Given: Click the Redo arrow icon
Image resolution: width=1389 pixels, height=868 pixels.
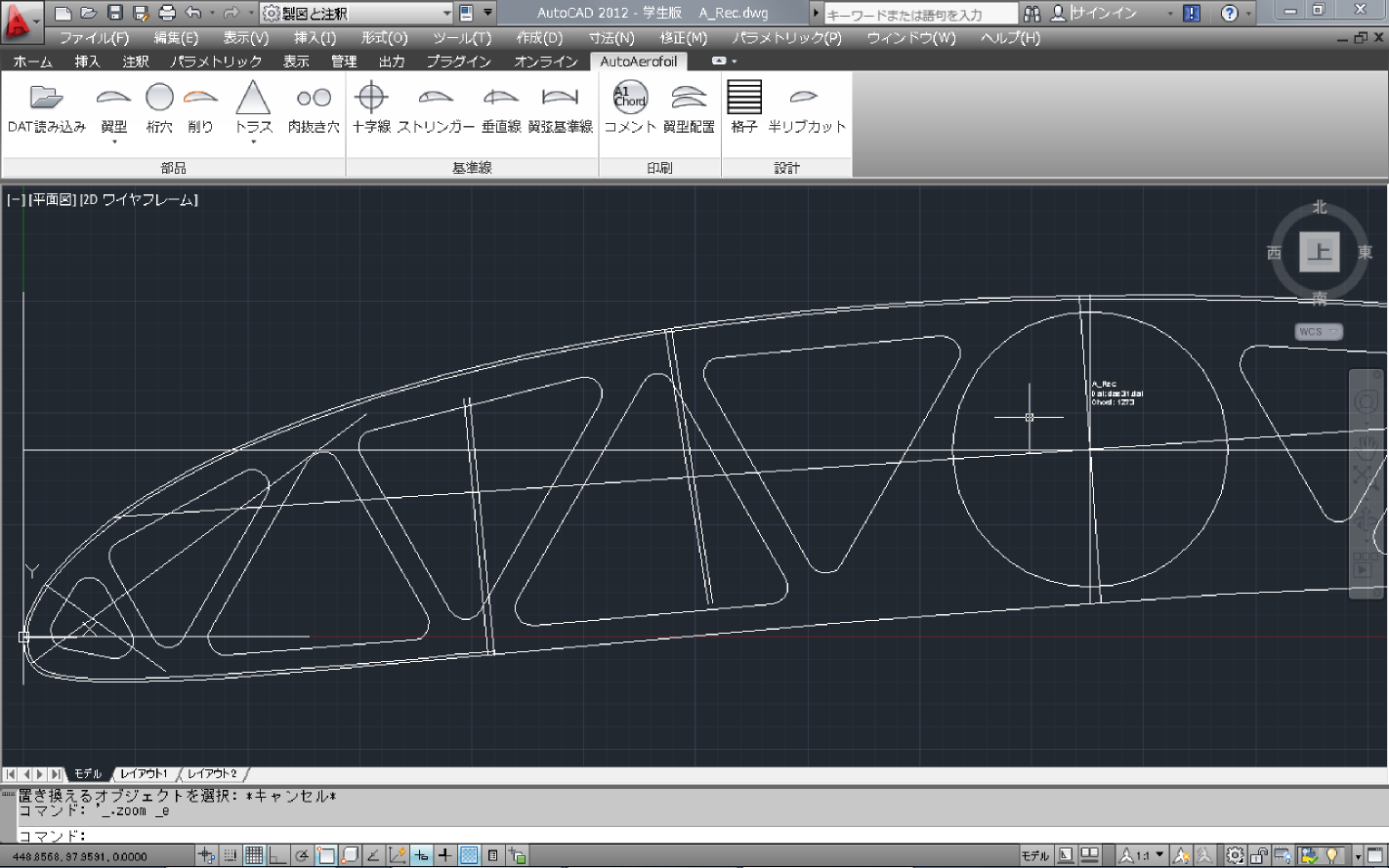Looking at the screenshot, I should pyautogui.click(x=231, y=13).
